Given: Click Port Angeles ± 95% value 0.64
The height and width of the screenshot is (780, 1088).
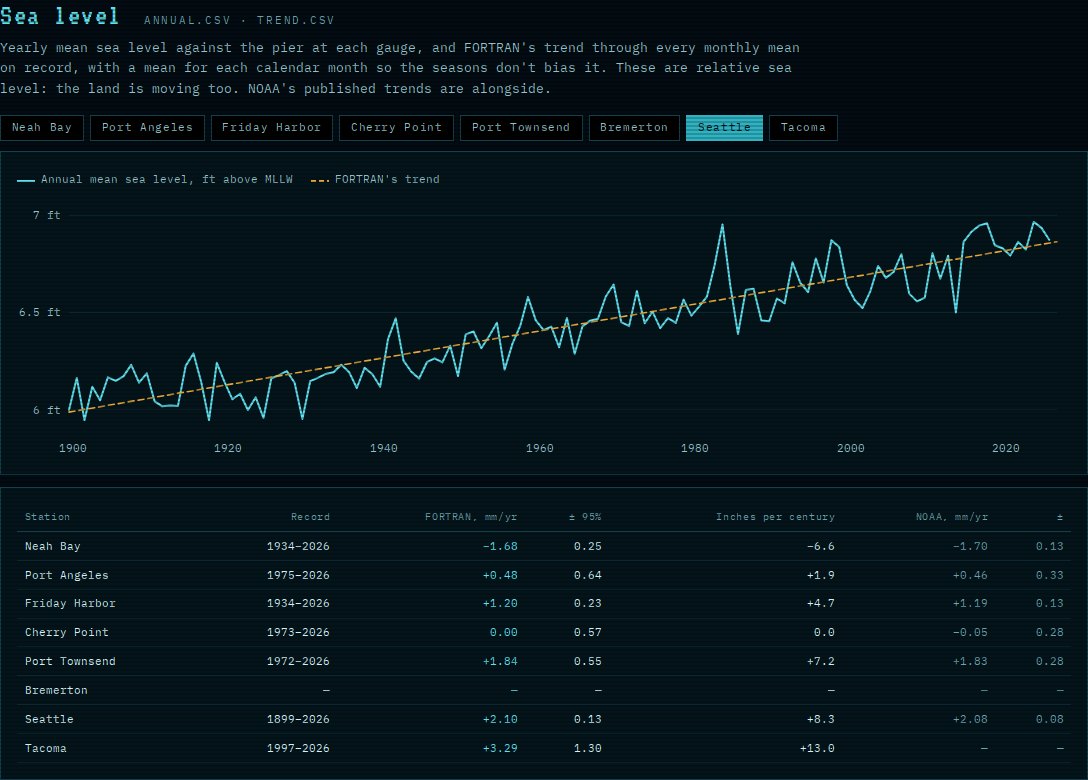Looking at the screenshot, I should 588,575.
